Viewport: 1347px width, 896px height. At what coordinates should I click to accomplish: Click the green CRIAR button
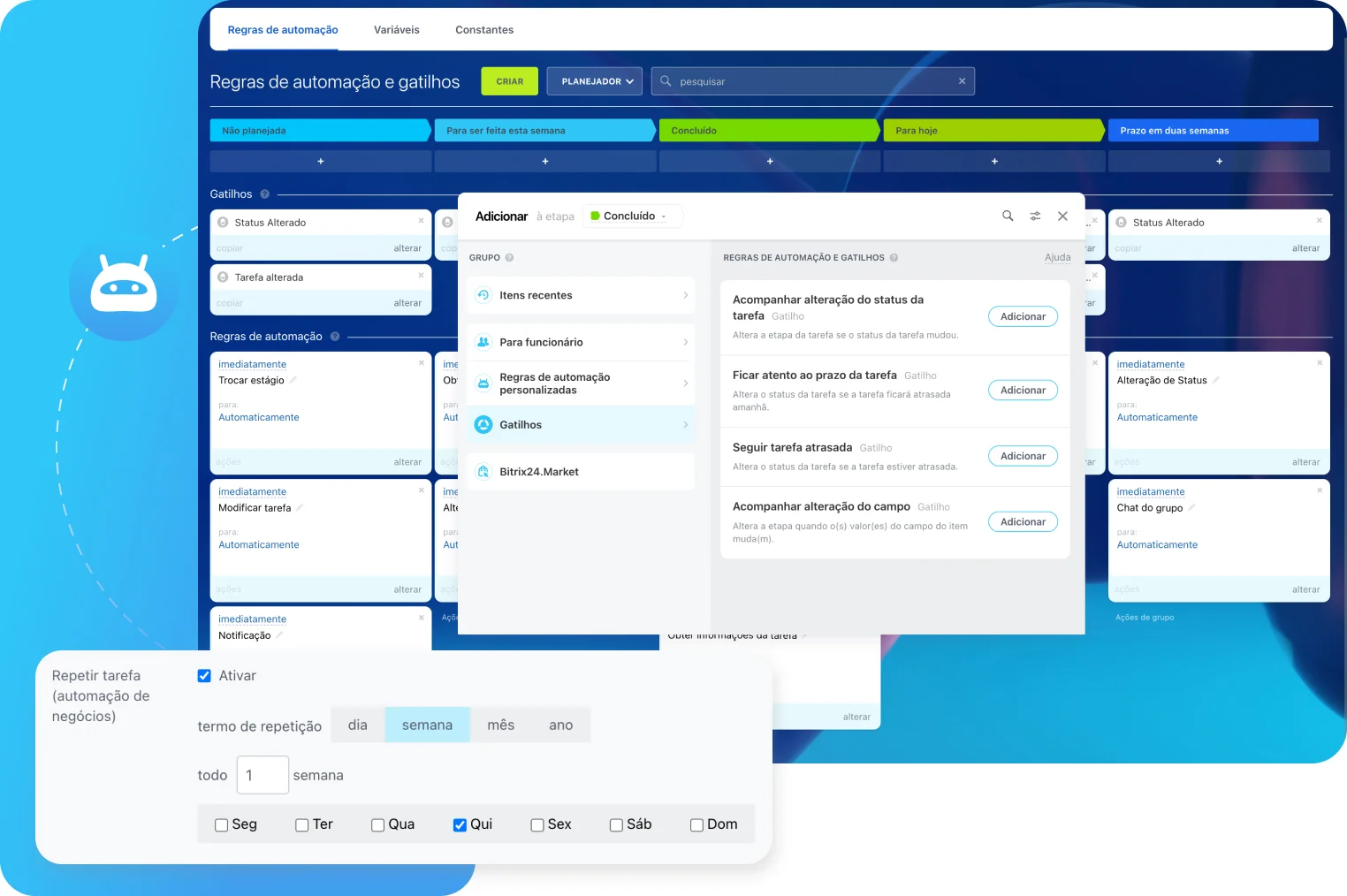[x=509, y=80]
